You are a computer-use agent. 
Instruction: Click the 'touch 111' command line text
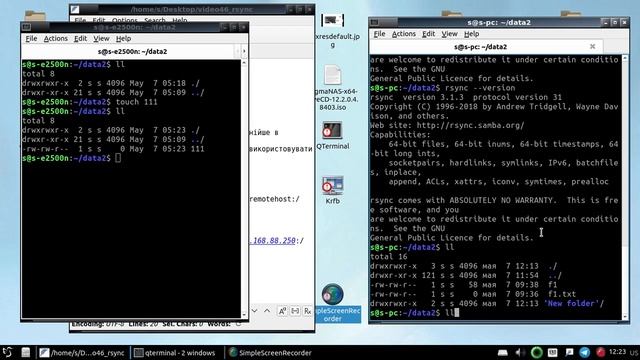[136, 102]
